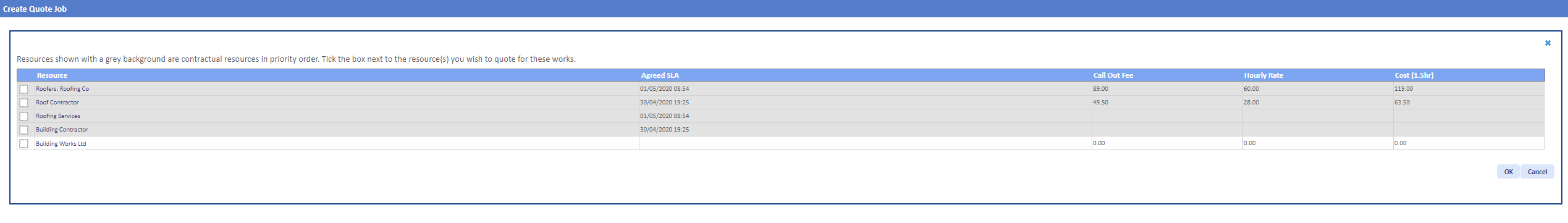Tick the checkbox for Building Contractor
The image size is (1568, 223).
(x=24, y=130)
